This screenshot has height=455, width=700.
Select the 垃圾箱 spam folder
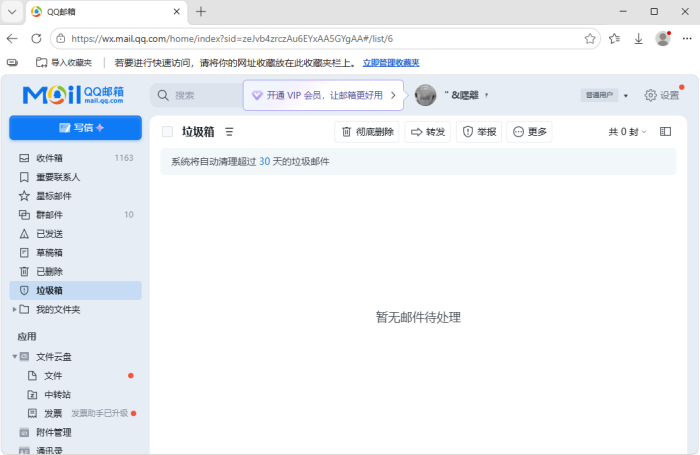75,291
